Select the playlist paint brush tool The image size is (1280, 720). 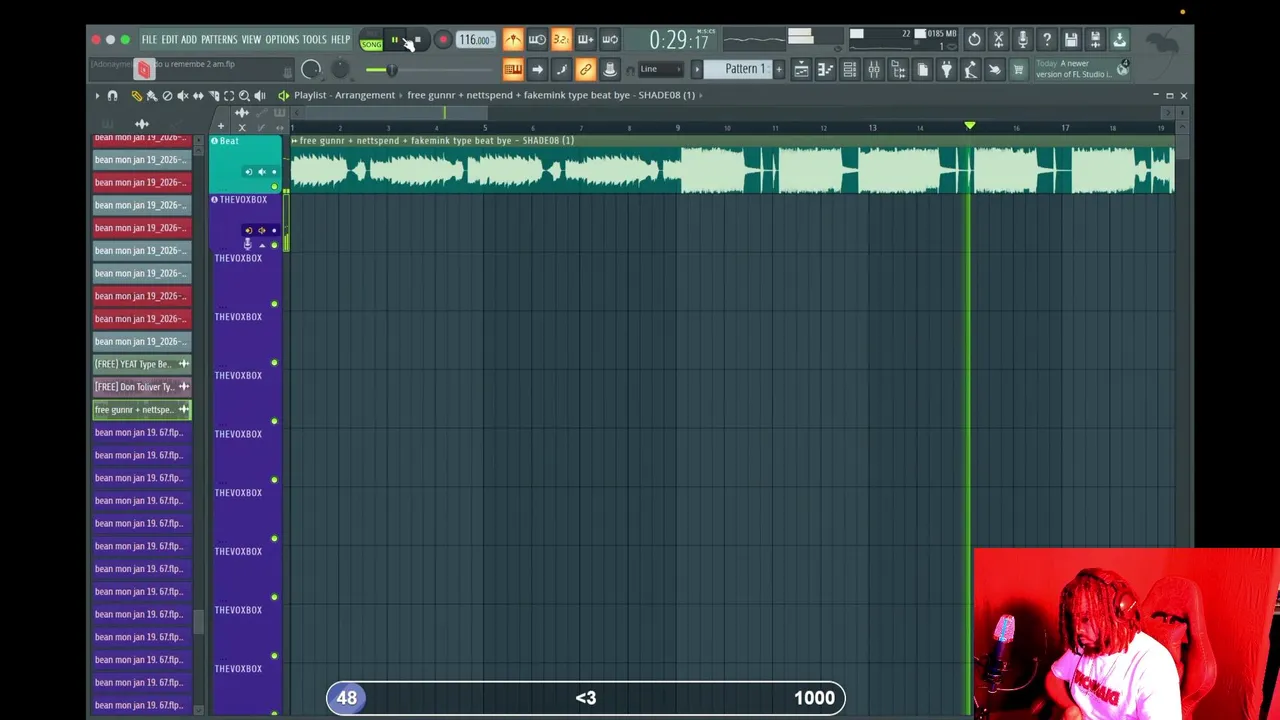coord(152,96)
